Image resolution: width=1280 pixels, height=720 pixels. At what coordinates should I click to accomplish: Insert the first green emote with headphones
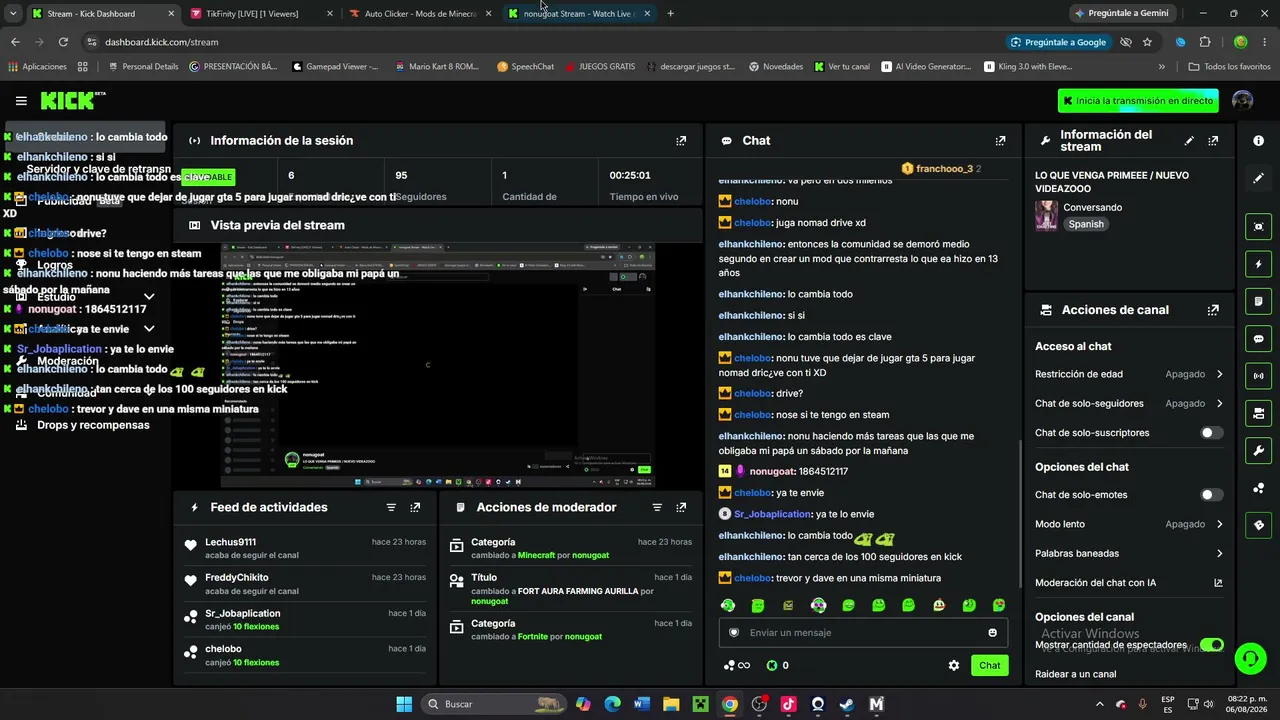pyautogui.click(x=728, y=605)
